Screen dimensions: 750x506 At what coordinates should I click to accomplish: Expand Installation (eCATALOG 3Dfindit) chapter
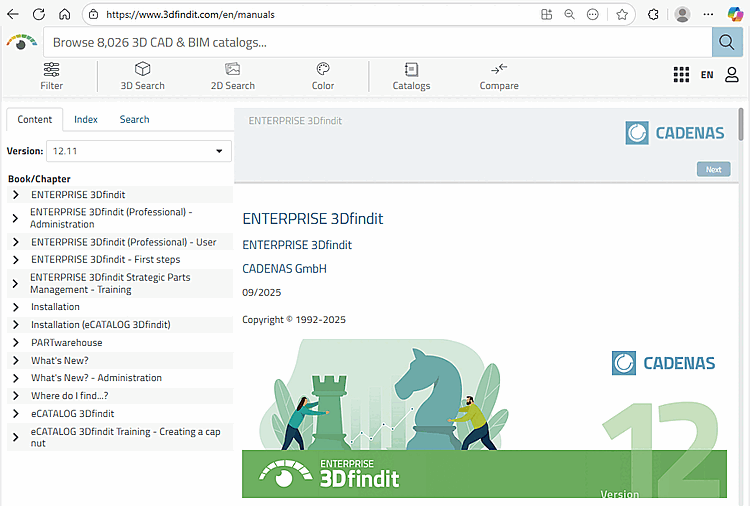point(16,325)
